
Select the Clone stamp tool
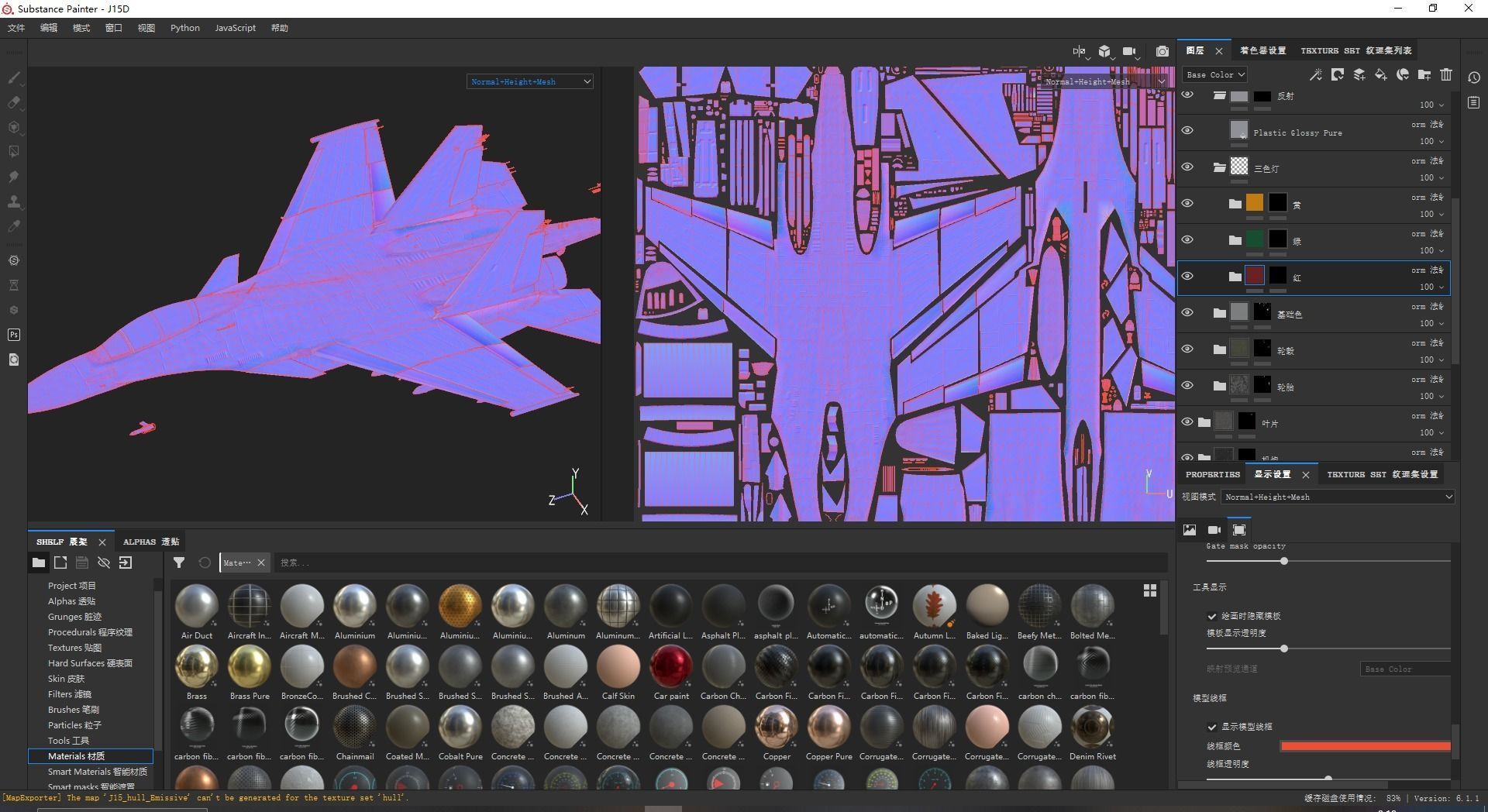14,201
